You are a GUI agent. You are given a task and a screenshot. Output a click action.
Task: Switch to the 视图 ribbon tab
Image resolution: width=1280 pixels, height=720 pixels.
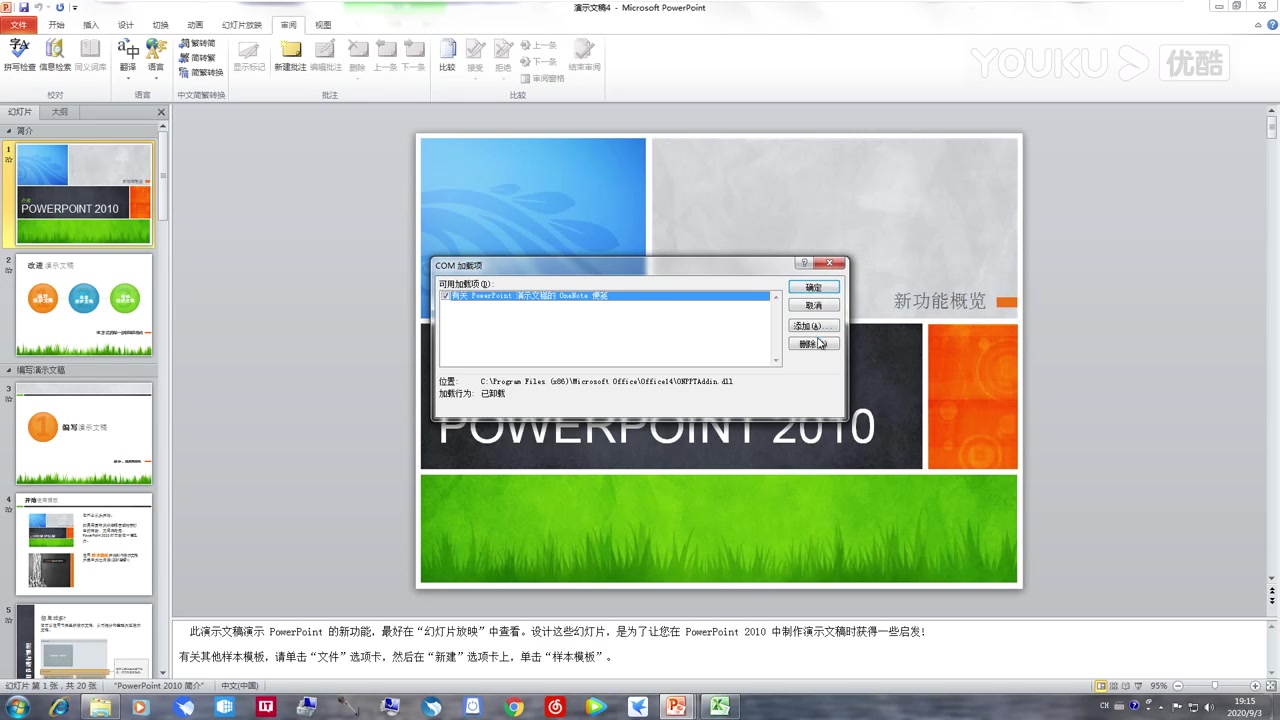coord(322,24)
